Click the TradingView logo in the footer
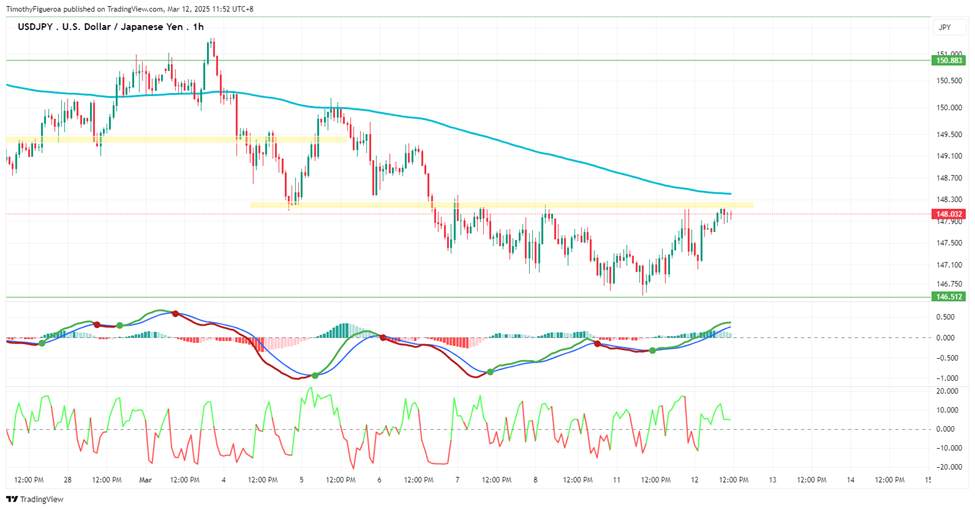 click(x=35, y=499)
